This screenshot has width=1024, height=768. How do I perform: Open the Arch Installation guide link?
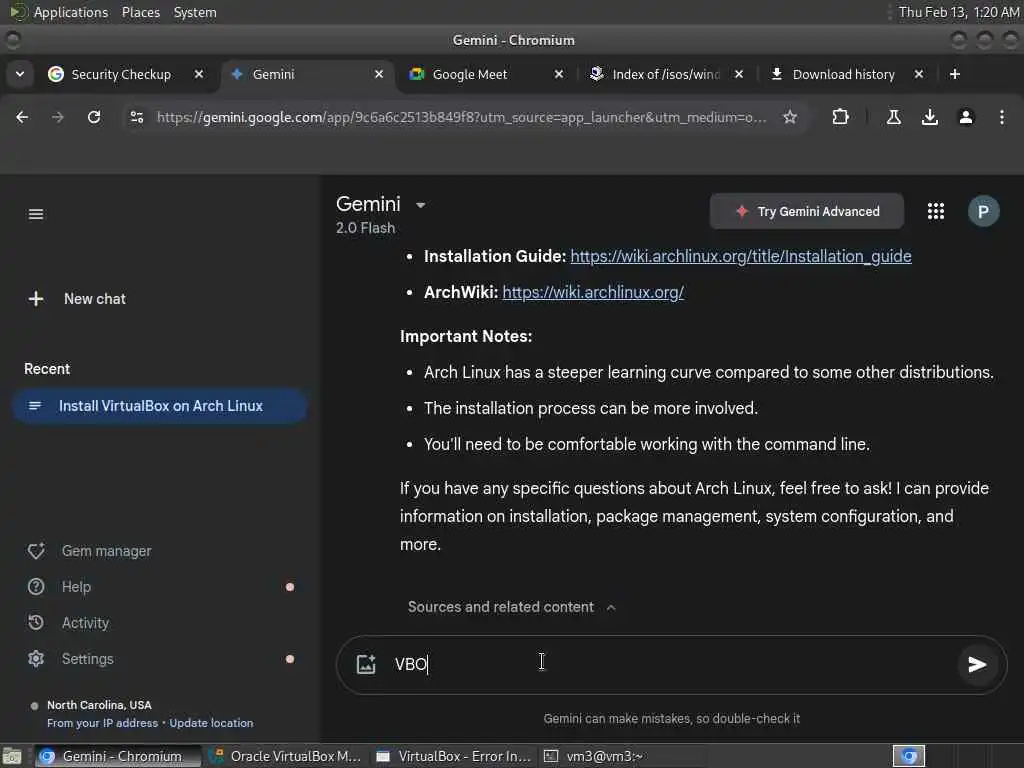pyautogui.click(x=741, y=256)
